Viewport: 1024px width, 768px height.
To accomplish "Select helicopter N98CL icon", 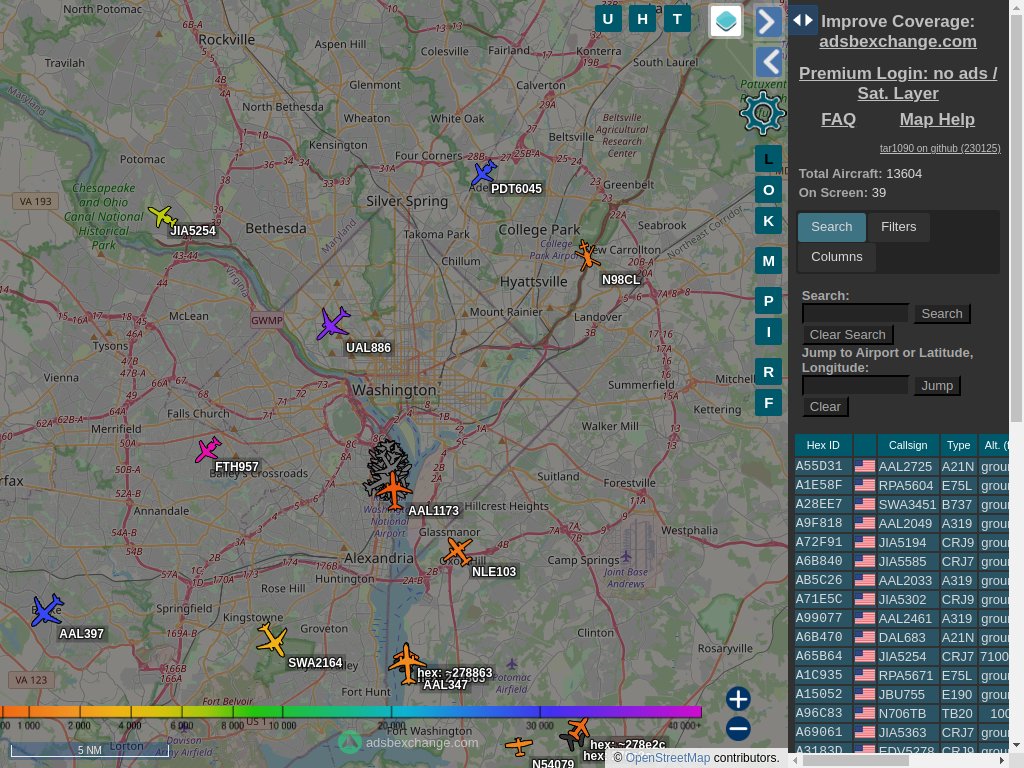I will tap(587, 255).
